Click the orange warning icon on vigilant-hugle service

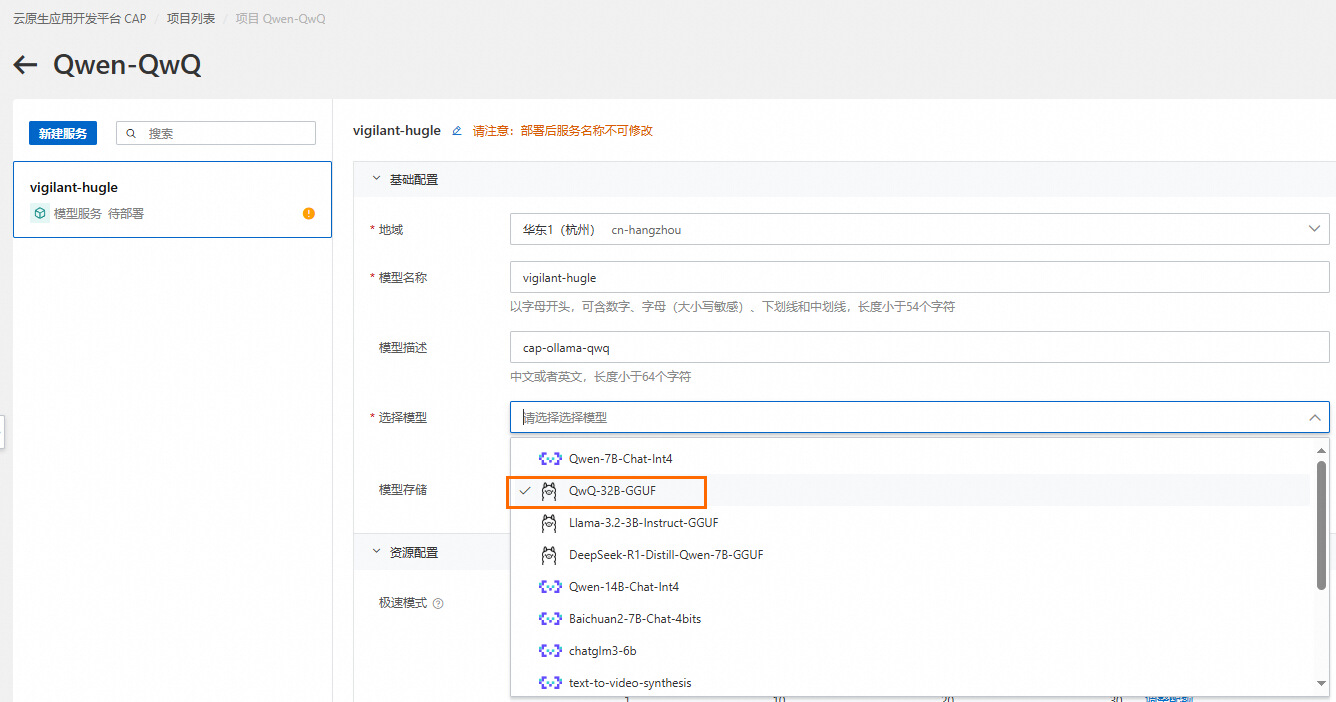point(309,213)
